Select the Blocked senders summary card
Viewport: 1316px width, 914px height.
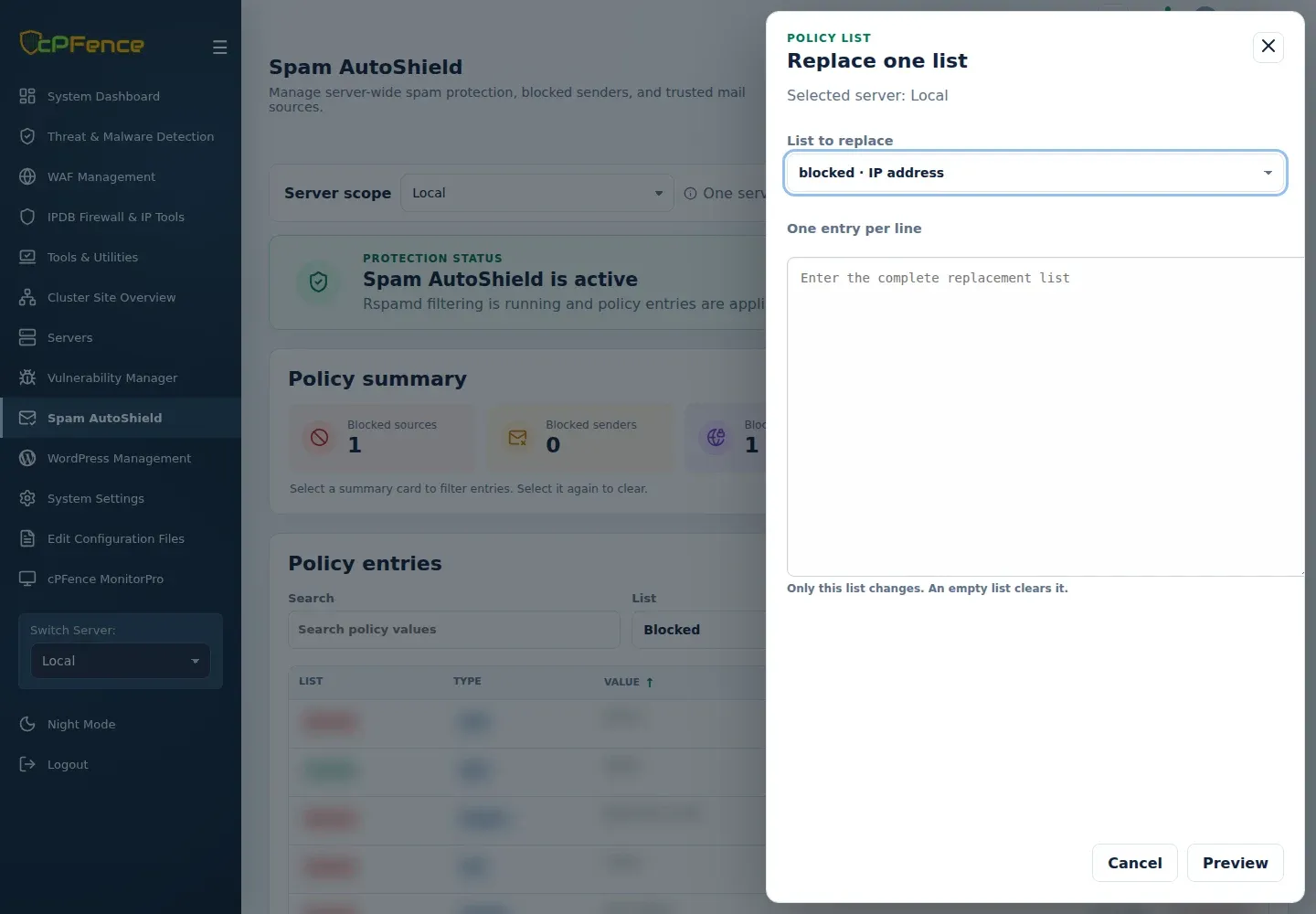[580, 438]
